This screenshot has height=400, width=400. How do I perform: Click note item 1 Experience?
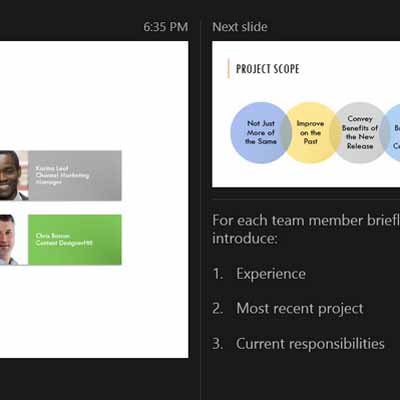coord(259,274)
